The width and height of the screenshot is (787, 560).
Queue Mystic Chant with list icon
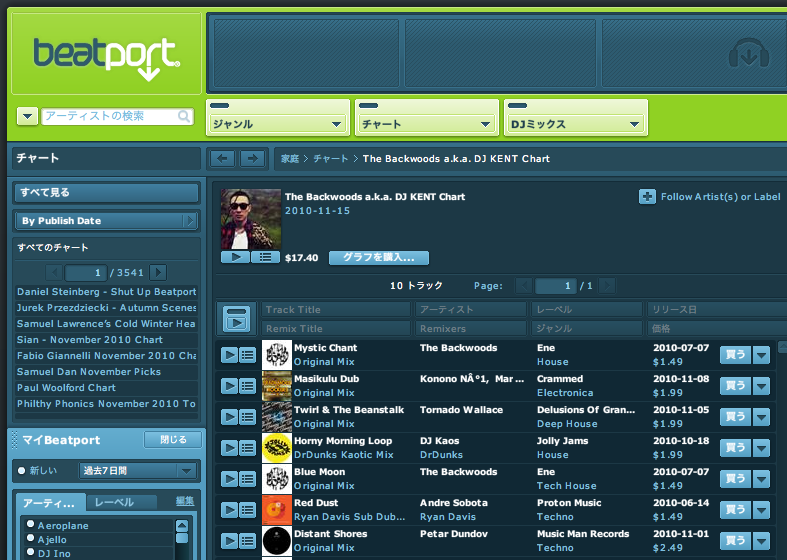pyautogui.click(x=247, y=355)
